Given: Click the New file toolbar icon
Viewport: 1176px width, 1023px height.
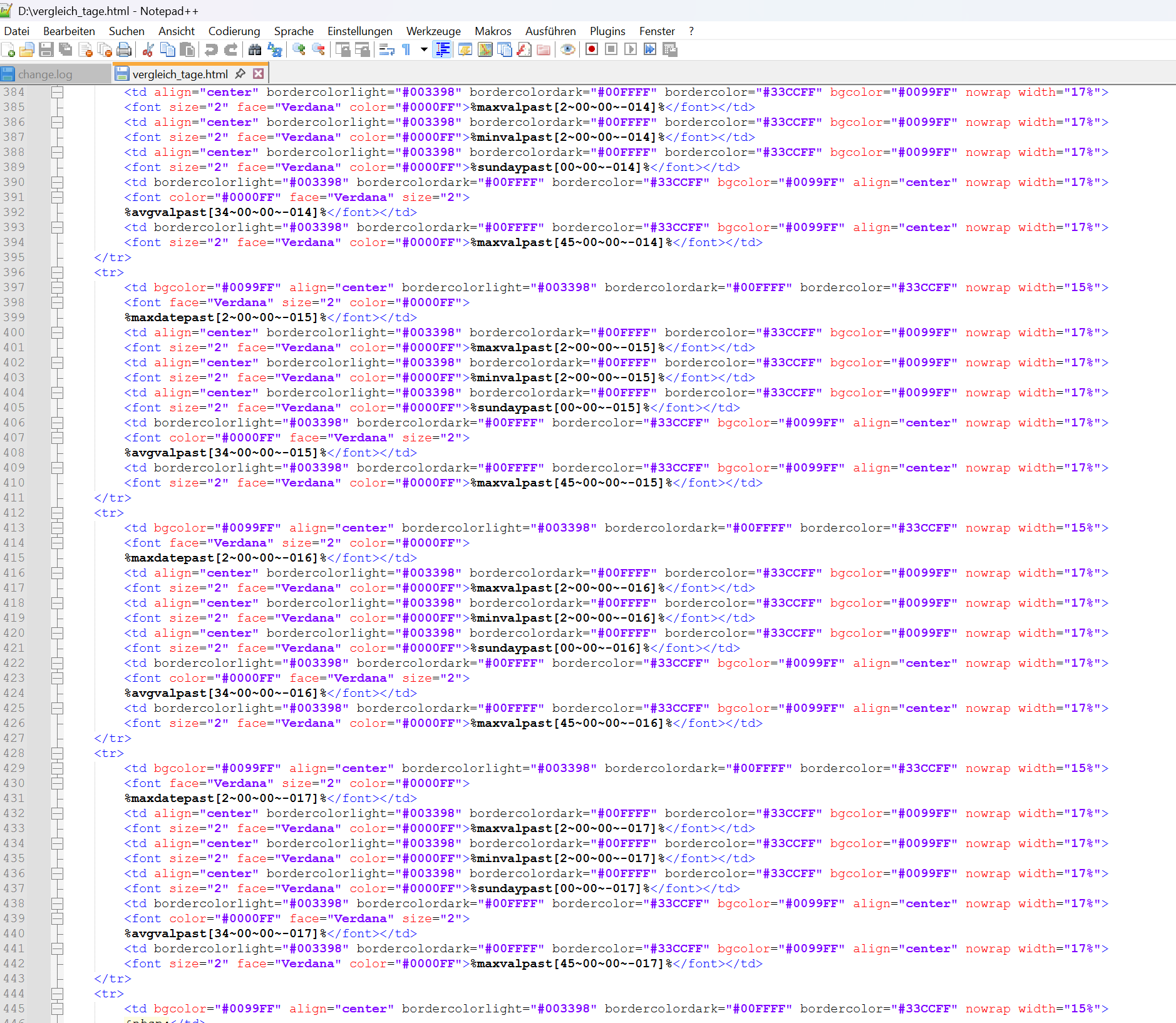Looking at the screenshot, I should click(x=8, y=49).
